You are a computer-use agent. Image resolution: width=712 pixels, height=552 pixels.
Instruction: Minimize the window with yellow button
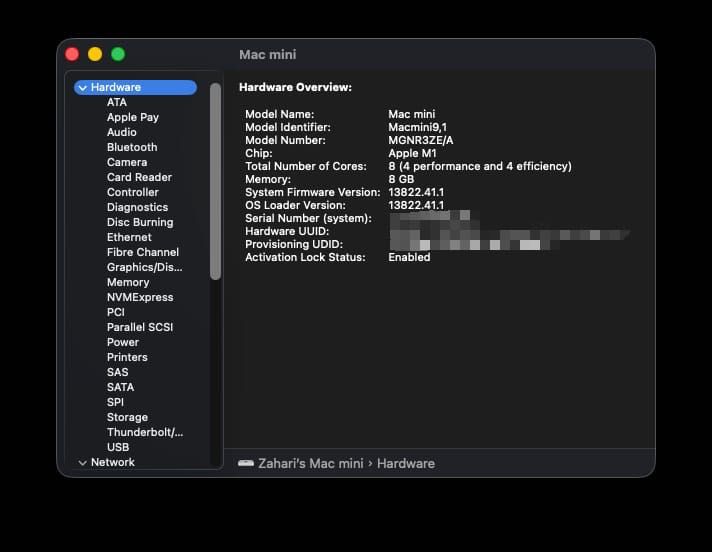(x=95, y=54)
